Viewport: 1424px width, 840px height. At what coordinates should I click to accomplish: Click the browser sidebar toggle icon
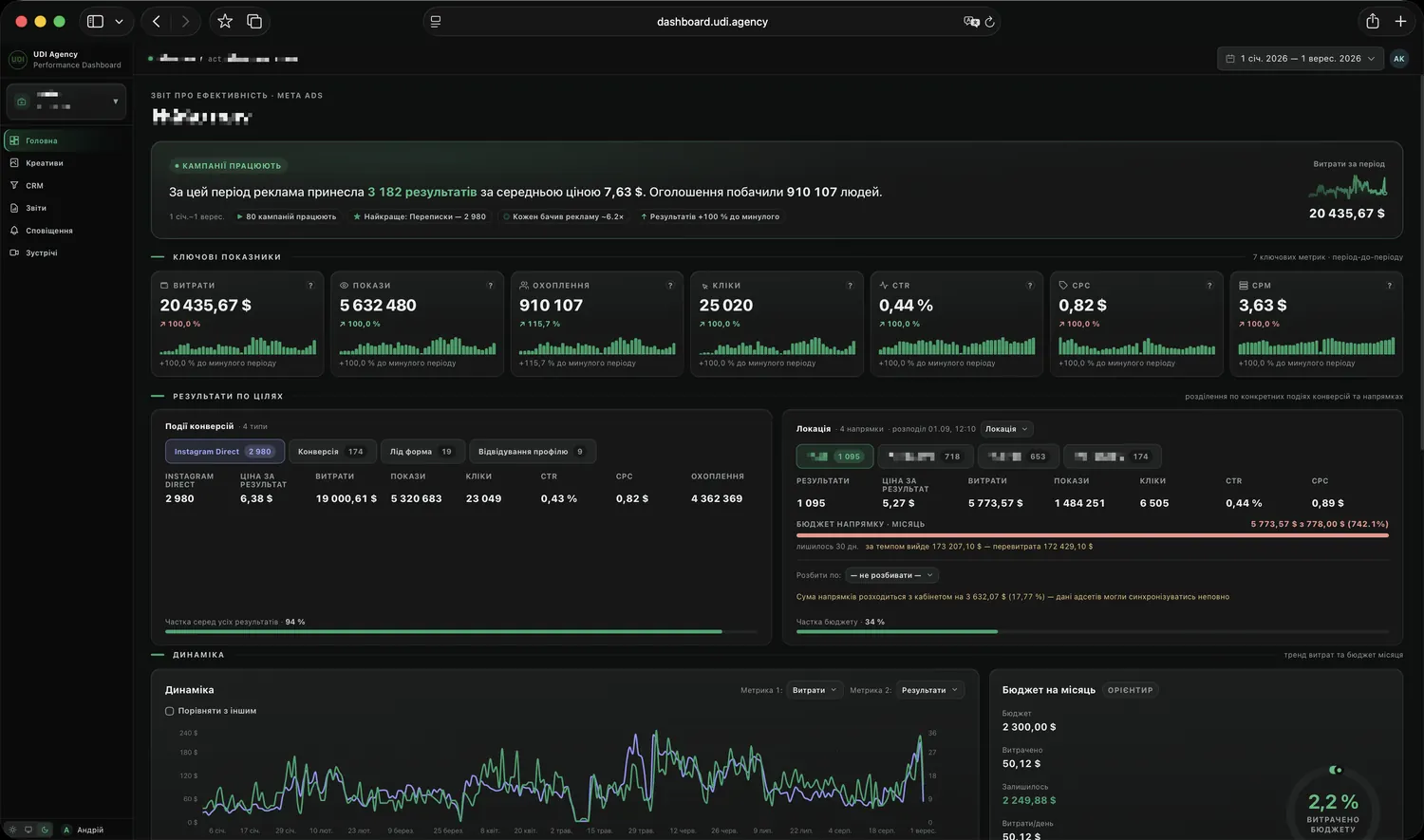point(95,21)
